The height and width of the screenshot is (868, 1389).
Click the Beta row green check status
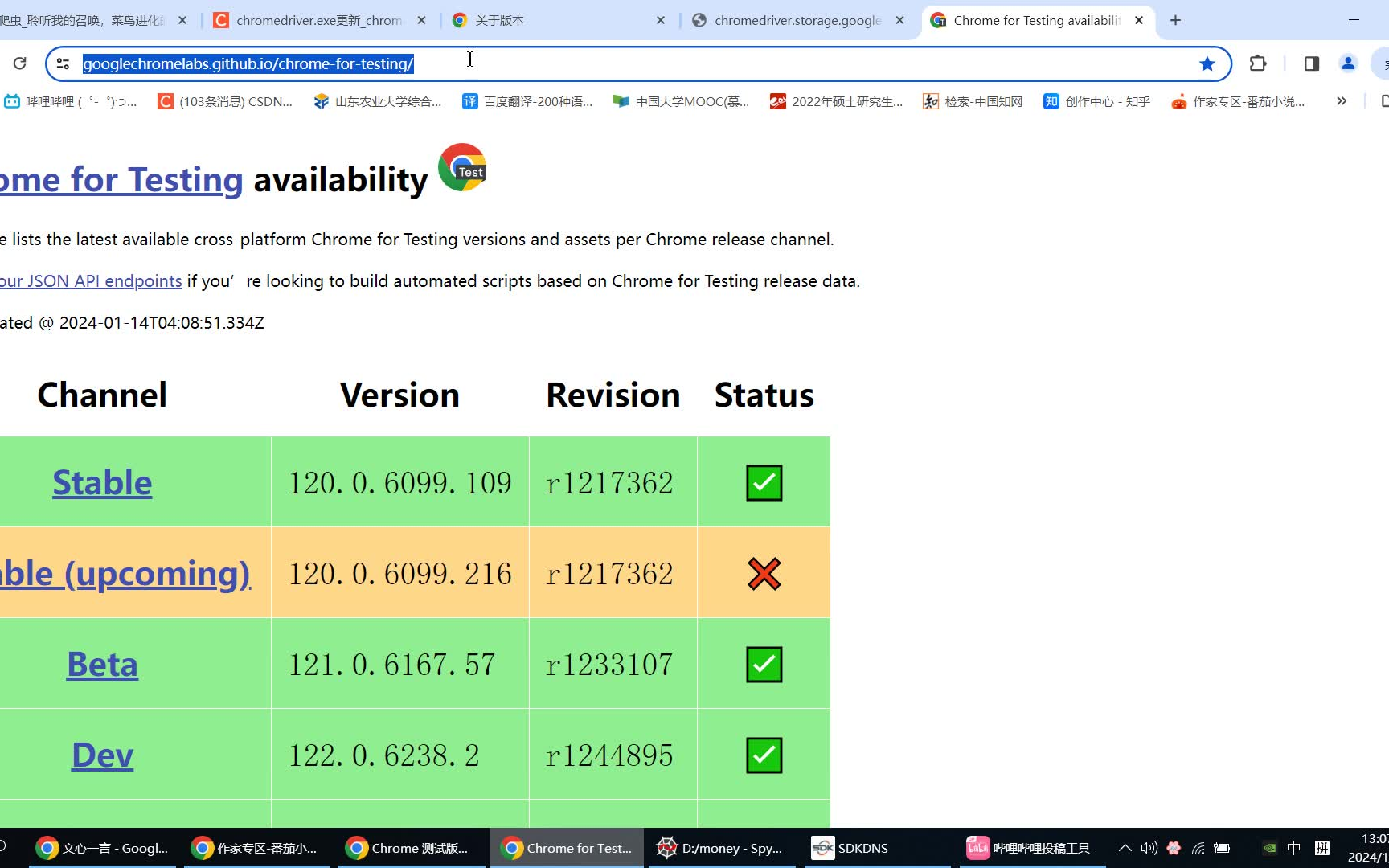click(764, 664)
